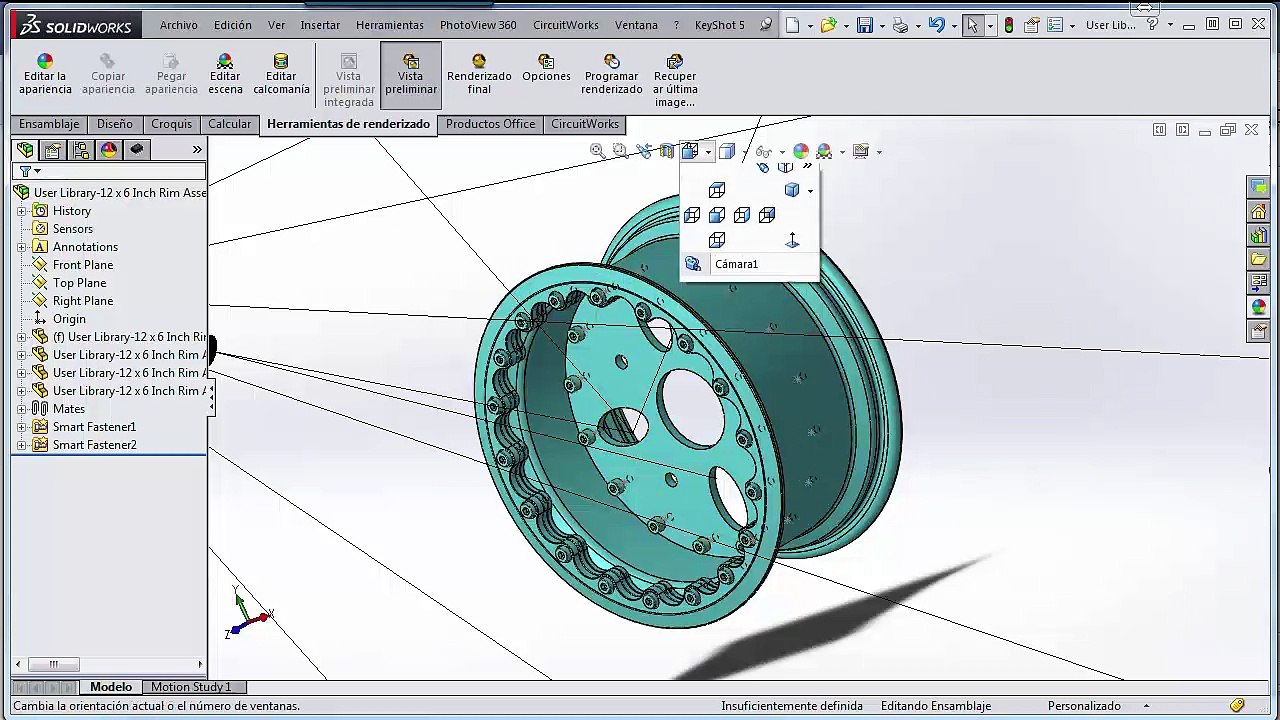Open Insertar menu
This screenshot has height=720, width=1280.
[x=320, y=25]
